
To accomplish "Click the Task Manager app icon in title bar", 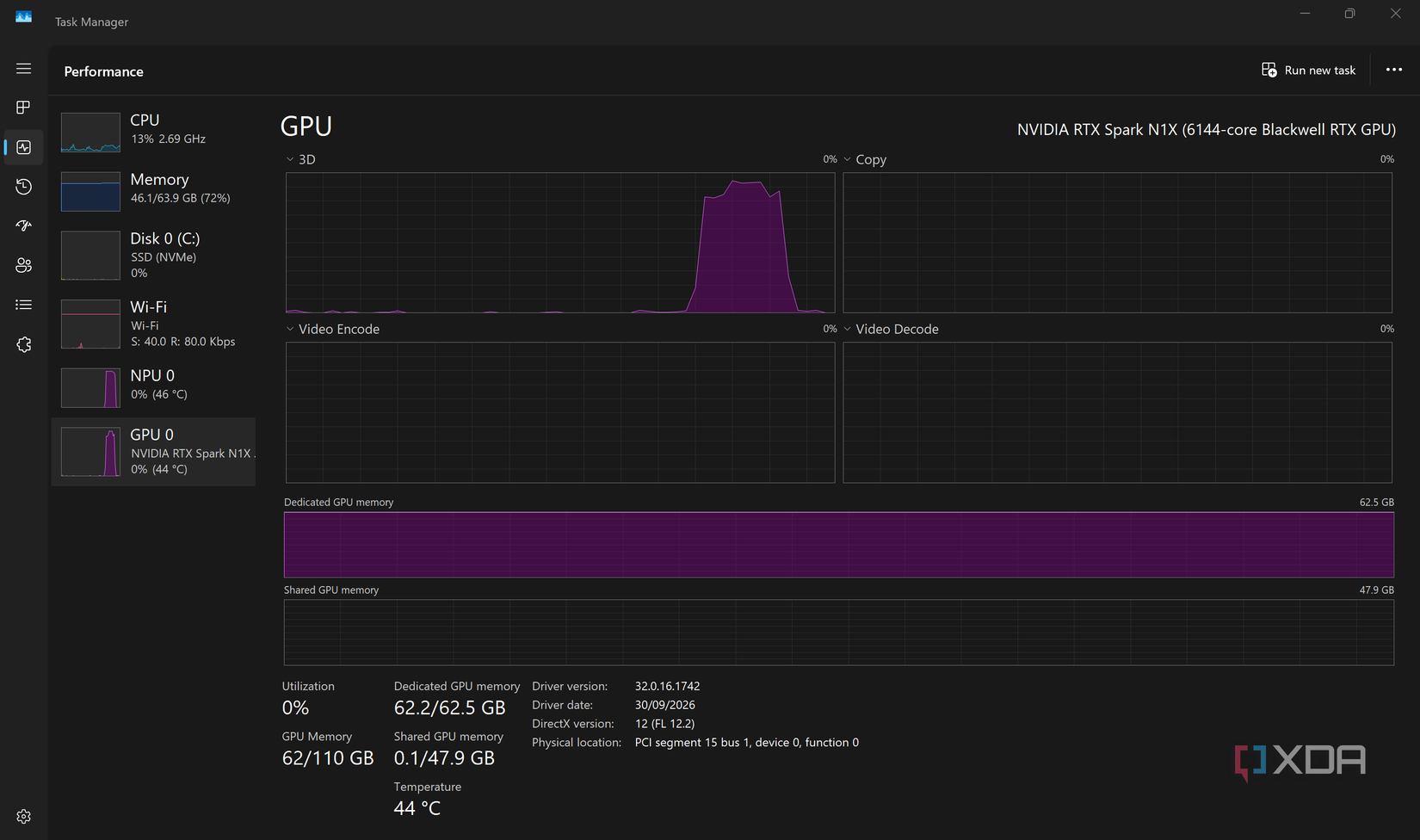I will [x=23, y=16].
